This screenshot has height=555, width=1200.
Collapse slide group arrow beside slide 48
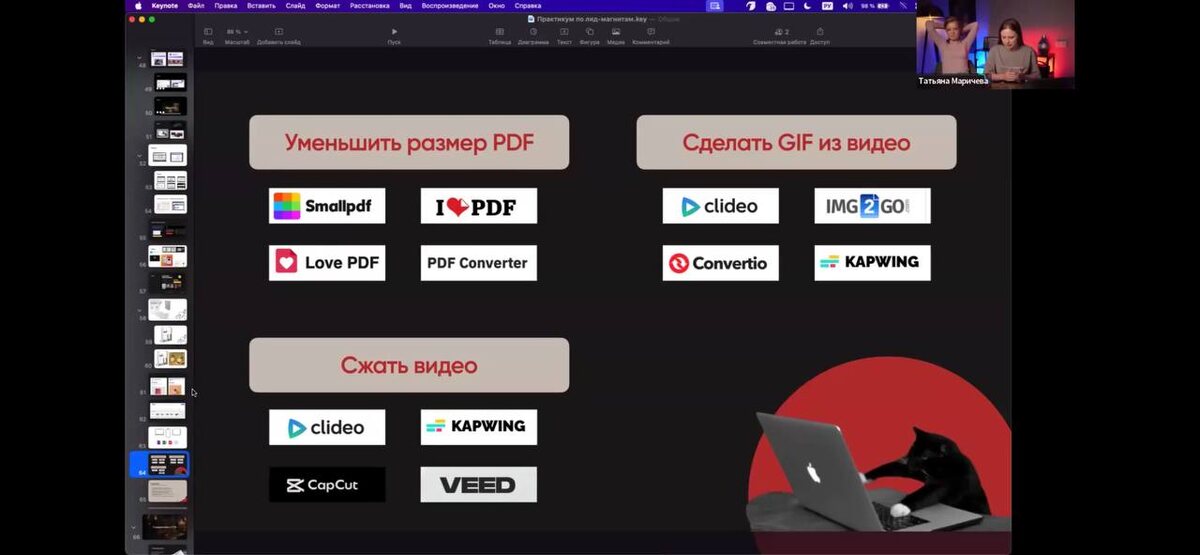[139, 59]
